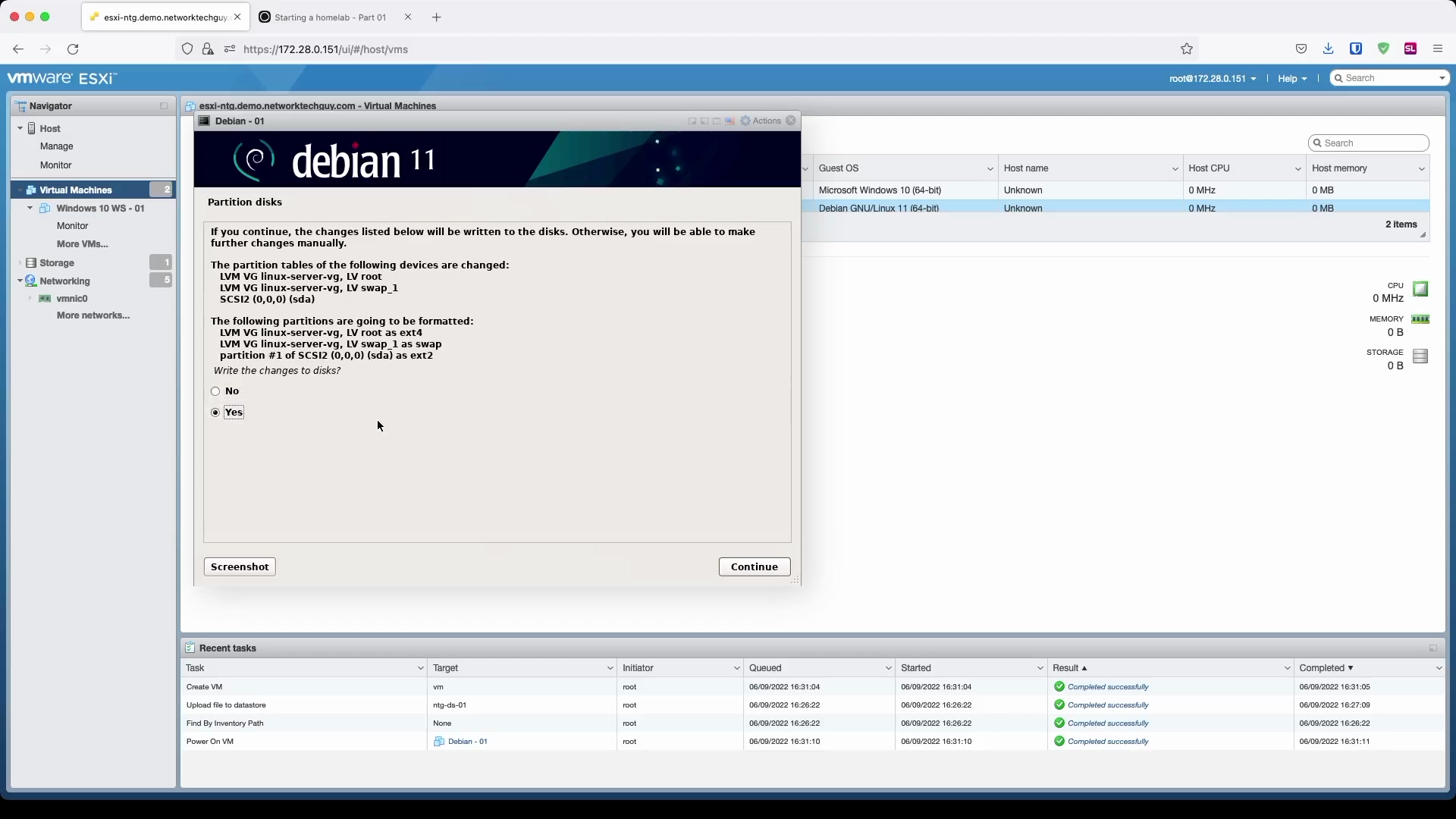Select Monitor under Host
The width and height of the screenshot is (1456, 819).
pos(56,165)
